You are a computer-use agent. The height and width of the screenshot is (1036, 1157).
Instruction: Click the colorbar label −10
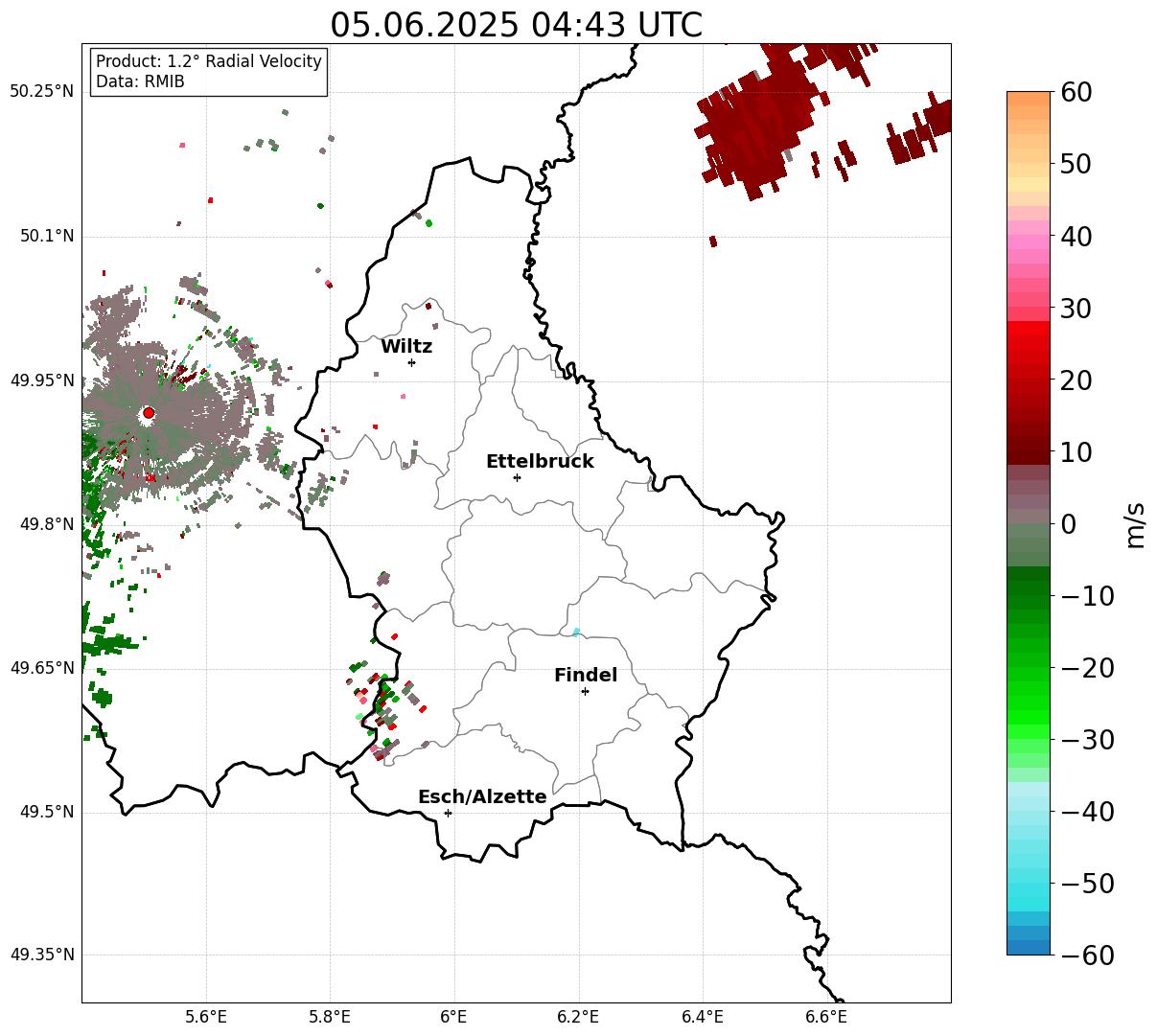(1088, 596)
